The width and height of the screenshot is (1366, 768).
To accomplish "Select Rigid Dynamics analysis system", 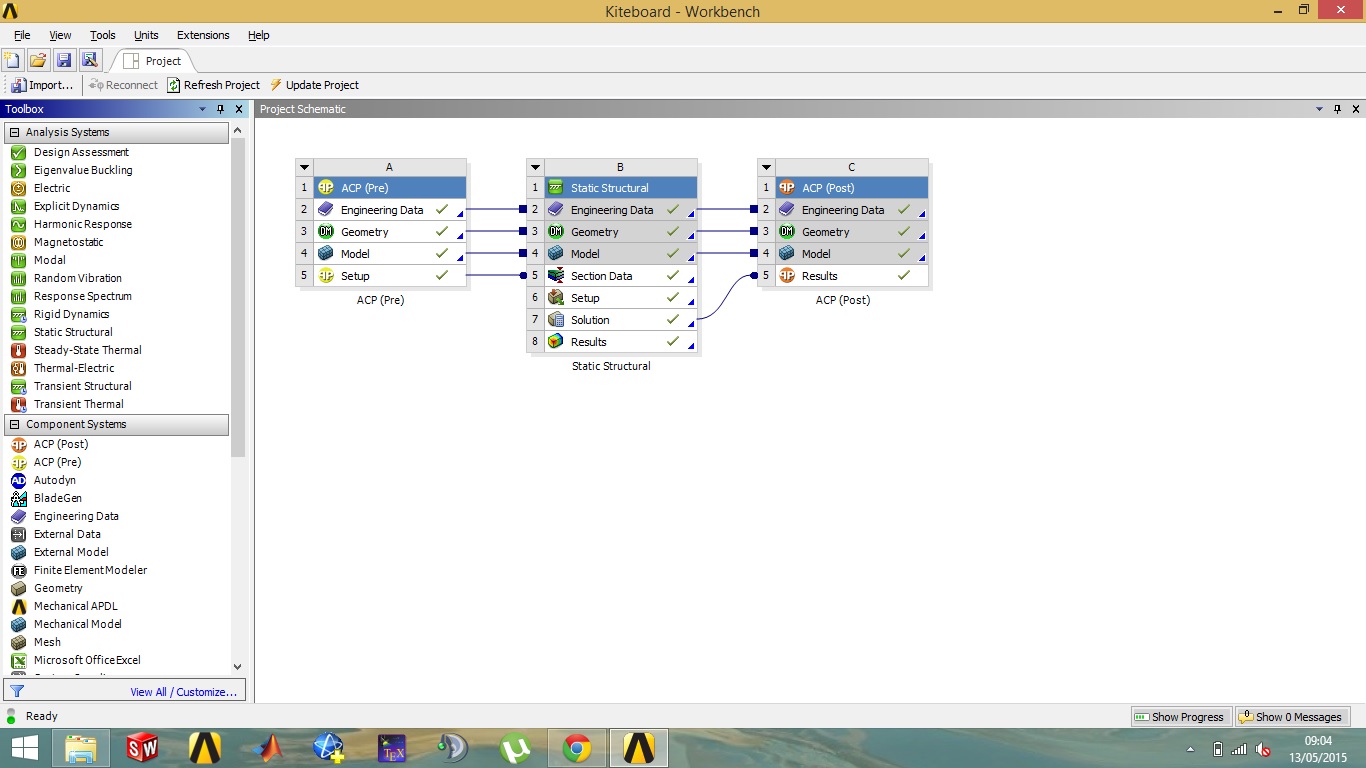I will [x=71, y=314].
